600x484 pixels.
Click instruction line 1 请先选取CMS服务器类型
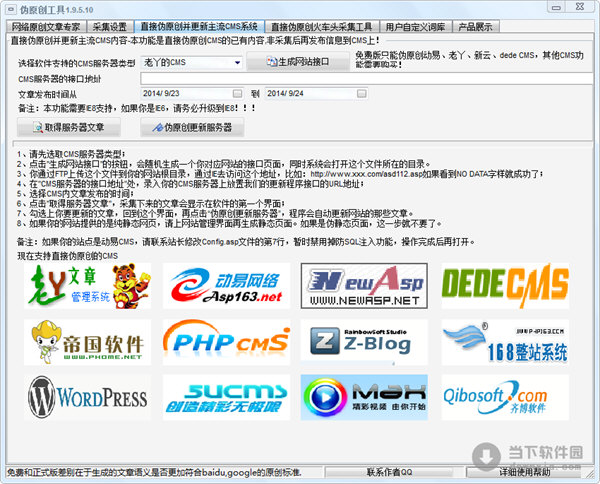71,154
